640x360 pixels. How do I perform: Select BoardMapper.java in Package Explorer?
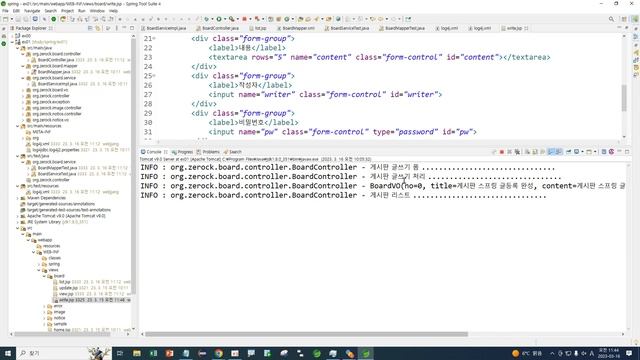click(54, 72)
